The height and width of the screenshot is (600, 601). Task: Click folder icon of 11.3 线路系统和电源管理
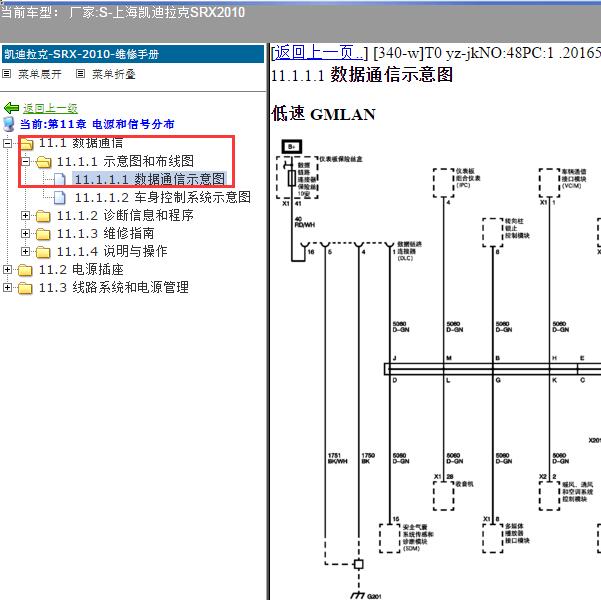[25, 288]
